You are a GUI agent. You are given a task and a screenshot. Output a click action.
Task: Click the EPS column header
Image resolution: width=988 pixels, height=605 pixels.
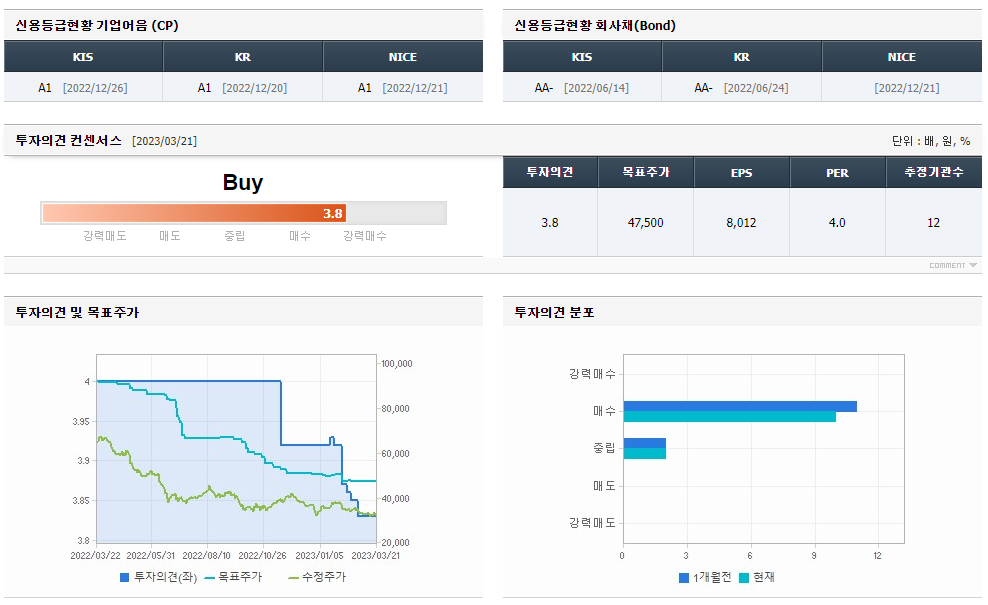(742, 172)
